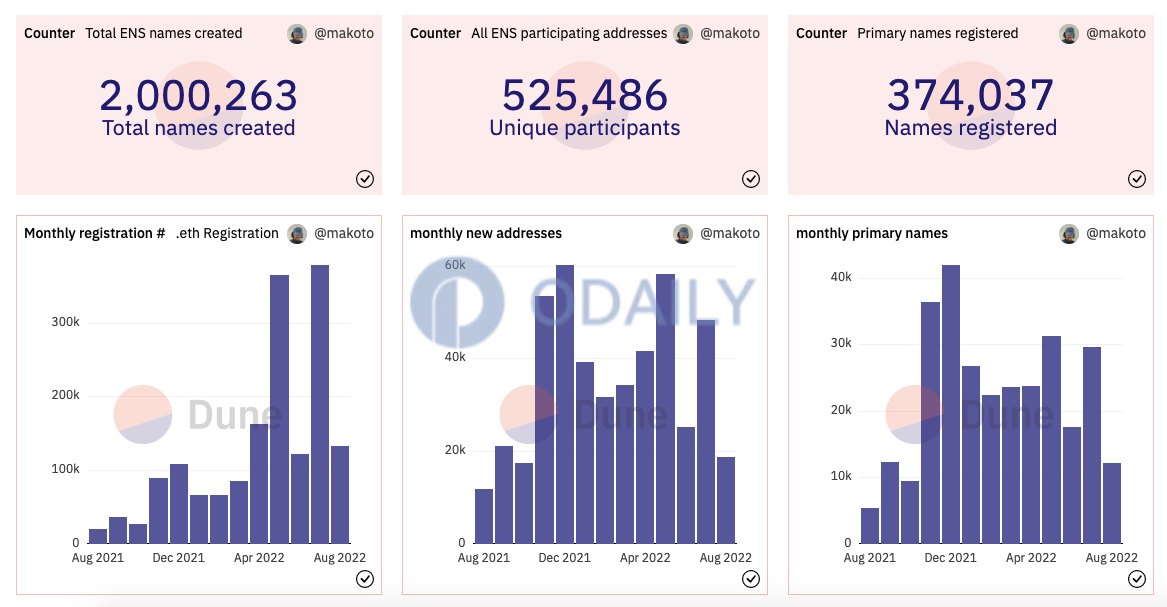Visit @makoto link on Monthly registration chart
The width and height of the screenshot is (1167, 607).
tap(344, 234)
